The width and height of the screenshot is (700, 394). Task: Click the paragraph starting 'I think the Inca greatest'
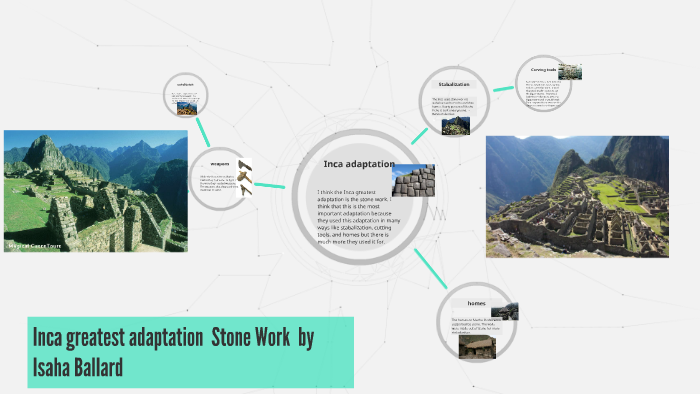tap(359, 217)
